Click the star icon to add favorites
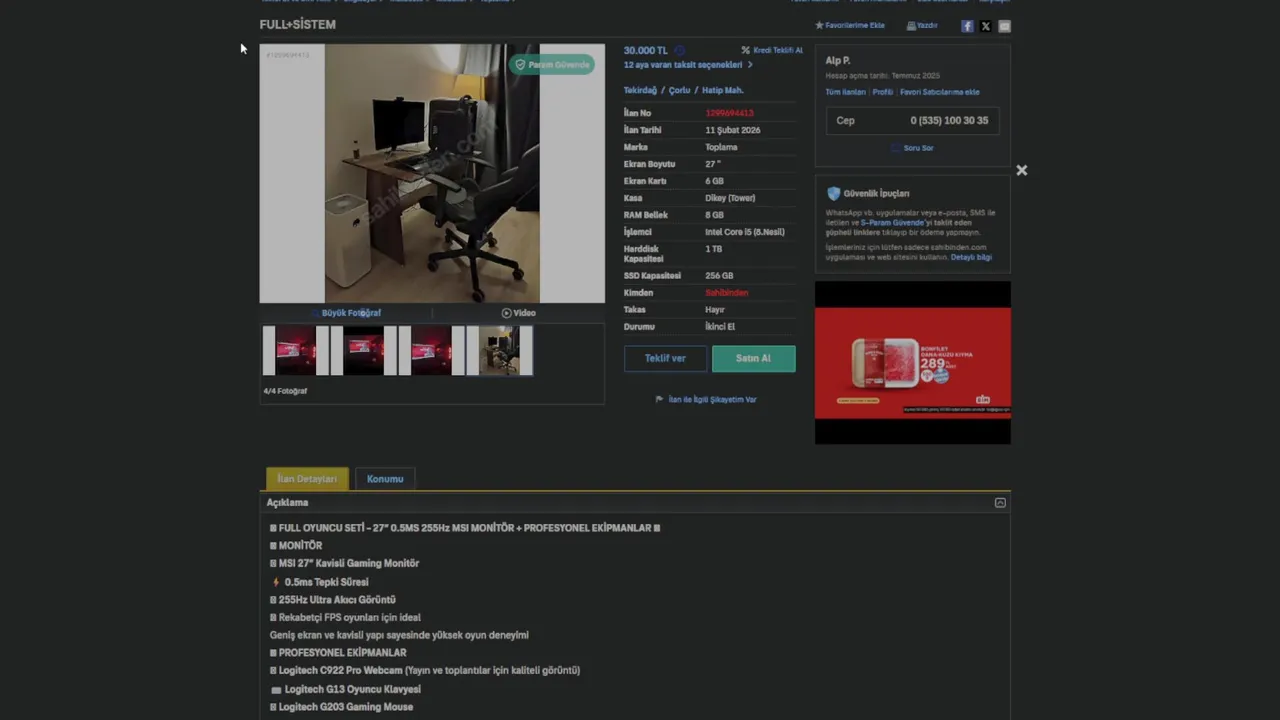The width and height of the screenshot is (1280, 720). pos(819,25)
